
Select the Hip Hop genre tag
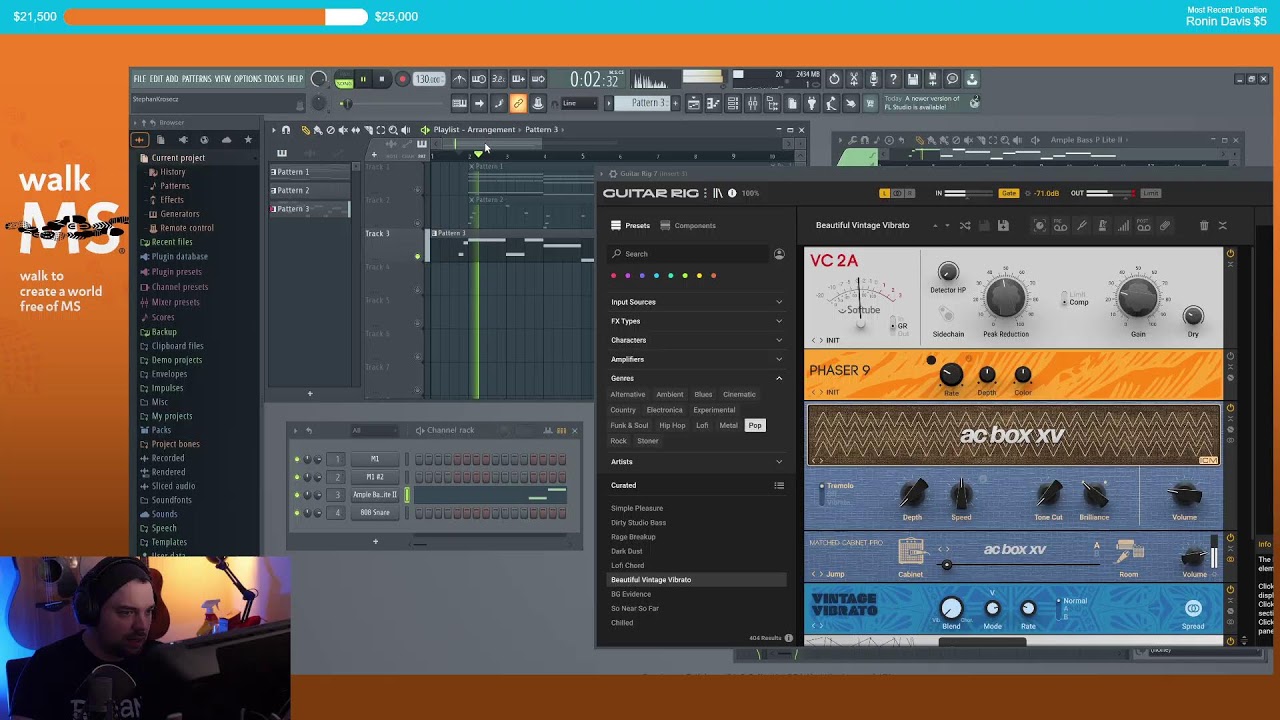672,426
